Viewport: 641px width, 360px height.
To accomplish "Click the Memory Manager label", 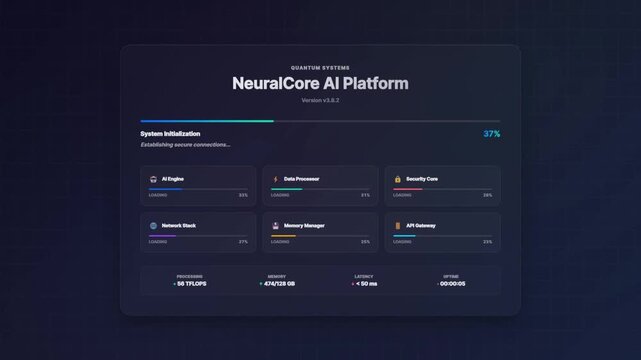I will pyautogui.click(x=304, y=226).
